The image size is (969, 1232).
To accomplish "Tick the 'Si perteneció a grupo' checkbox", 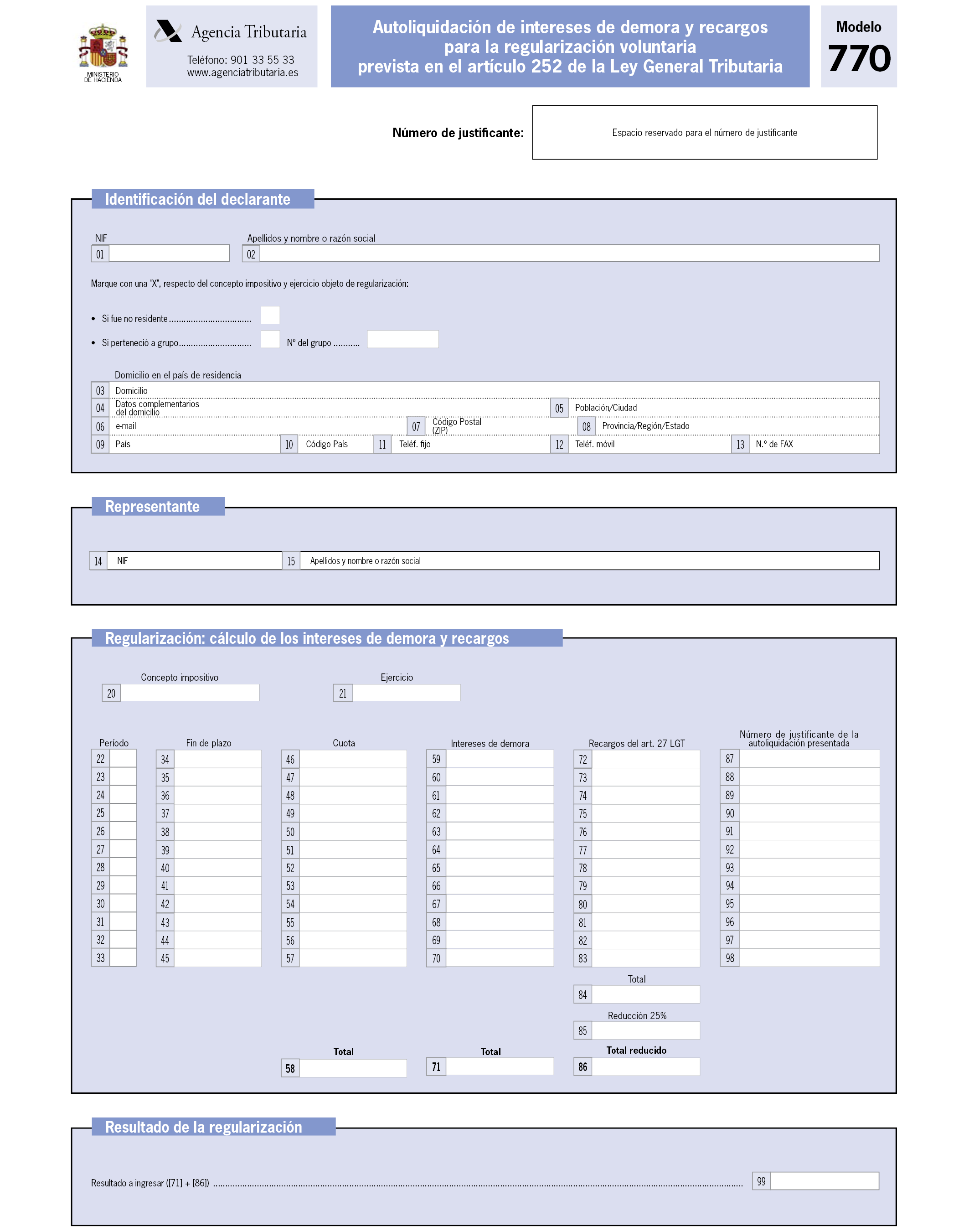I will coord(270,339).
